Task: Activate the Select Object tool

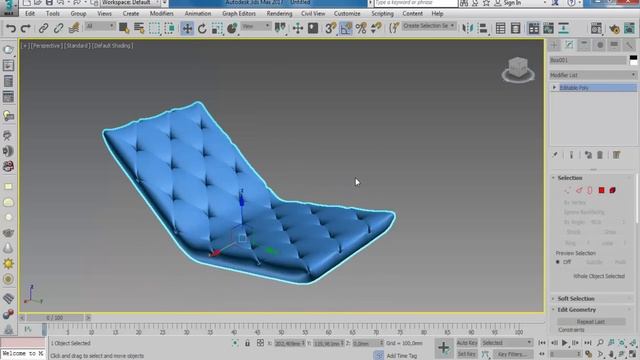Action: (x=124, y=28)
